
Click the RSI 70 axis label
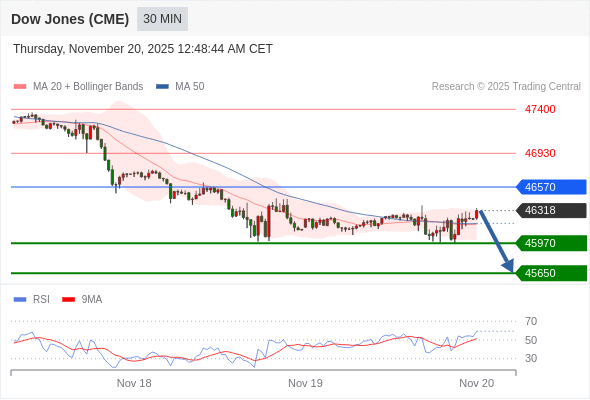(x=531, y=321)
